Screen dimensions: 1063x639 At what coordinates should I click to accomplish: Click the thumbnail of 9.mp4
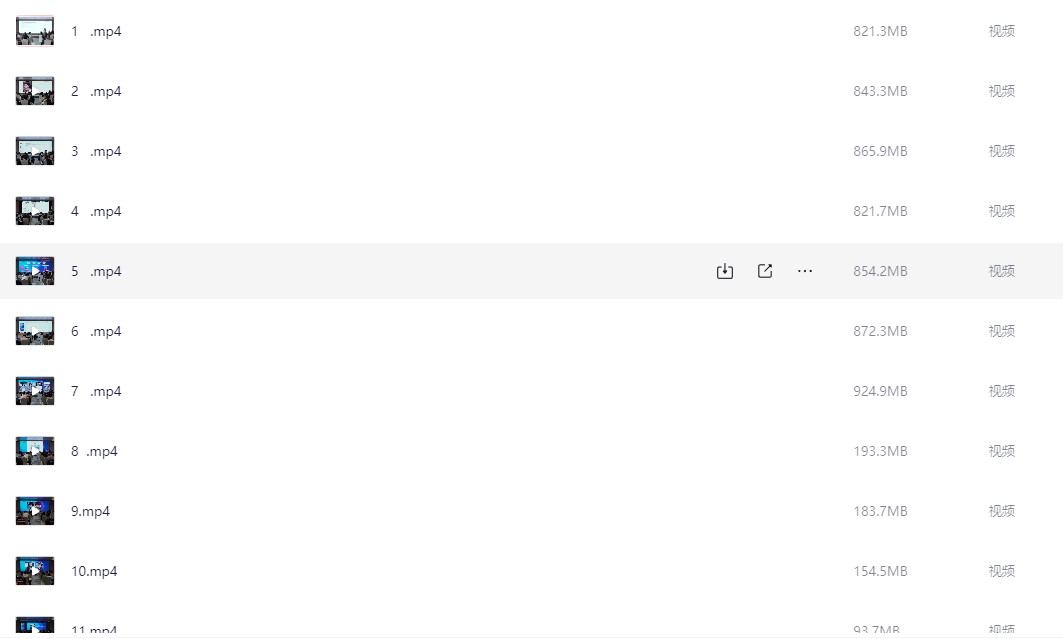(x=35, y=511)
